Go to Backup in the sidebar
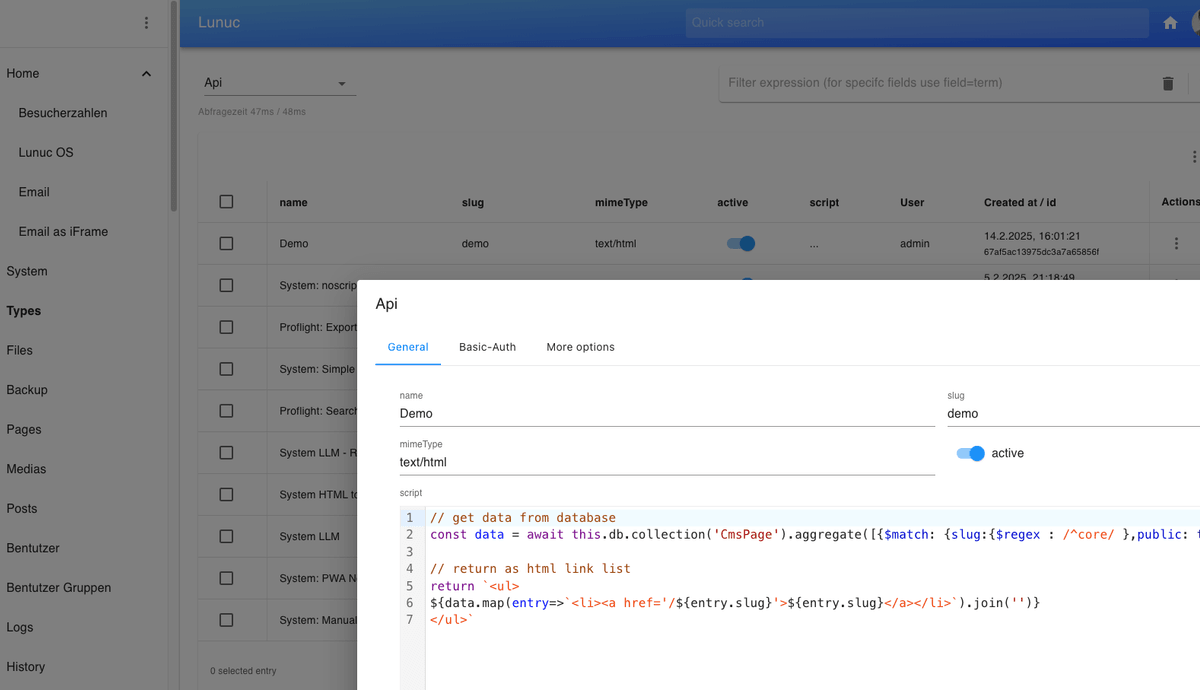The height and width of the screenshot is (690, 1200). pyautogui.click(x=27, y=390)
